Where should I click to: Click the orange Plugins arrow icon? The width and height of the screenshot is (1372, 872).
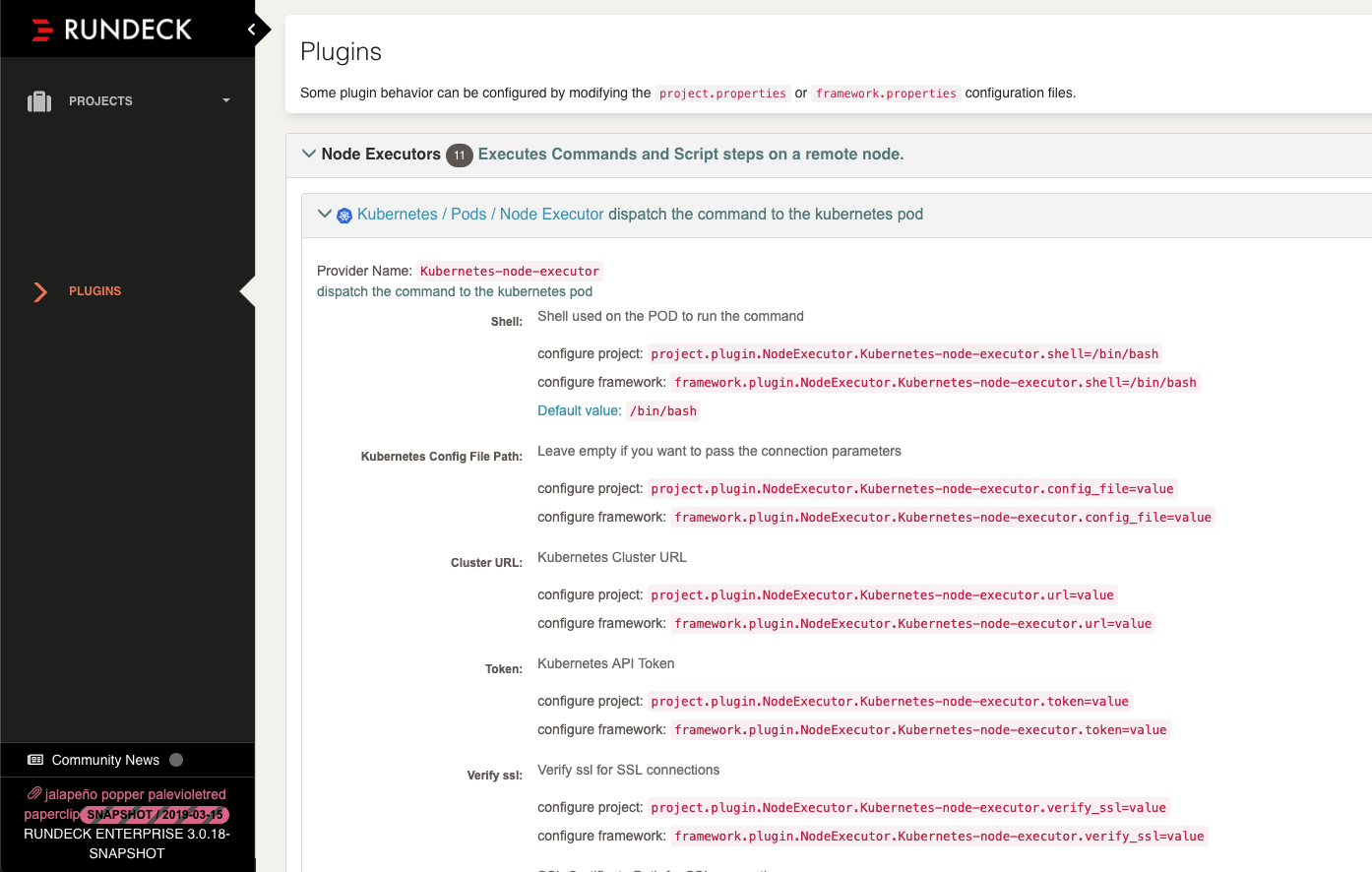pos(39,290)
